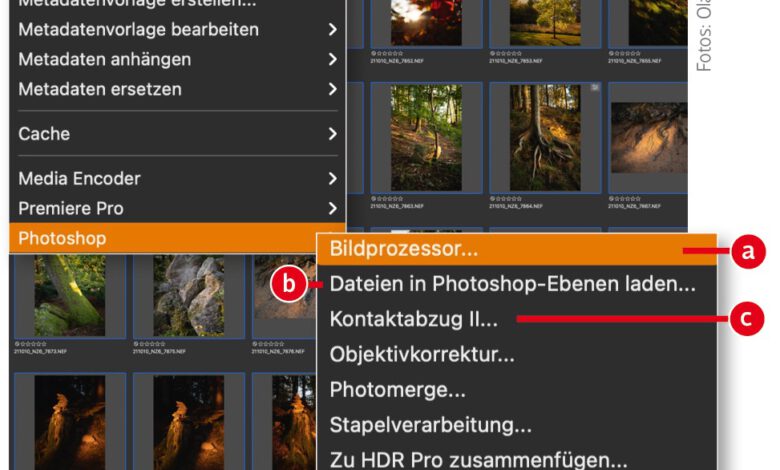Choose Zu HDR Pro zusammenfügen
The height and width of the screenshot is (470, 780).
point(516,459)
